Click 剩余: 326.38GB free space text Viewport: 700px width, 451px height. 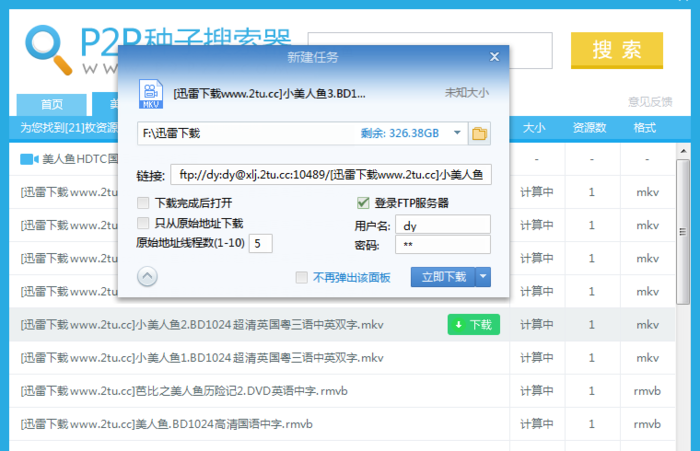(x=400, y=133)
